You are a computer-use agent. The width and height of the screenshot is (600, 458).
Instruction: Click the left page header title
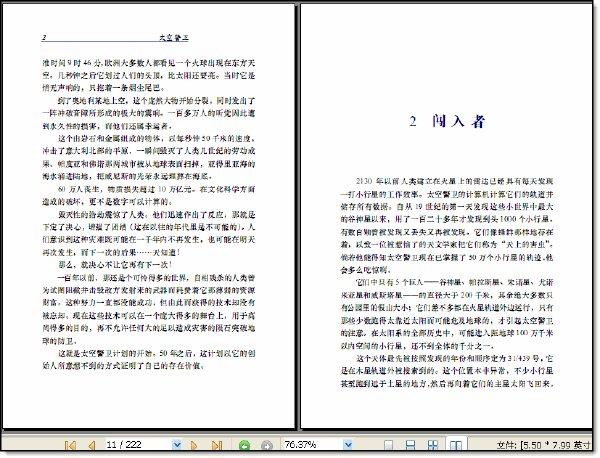click(174, 37)
